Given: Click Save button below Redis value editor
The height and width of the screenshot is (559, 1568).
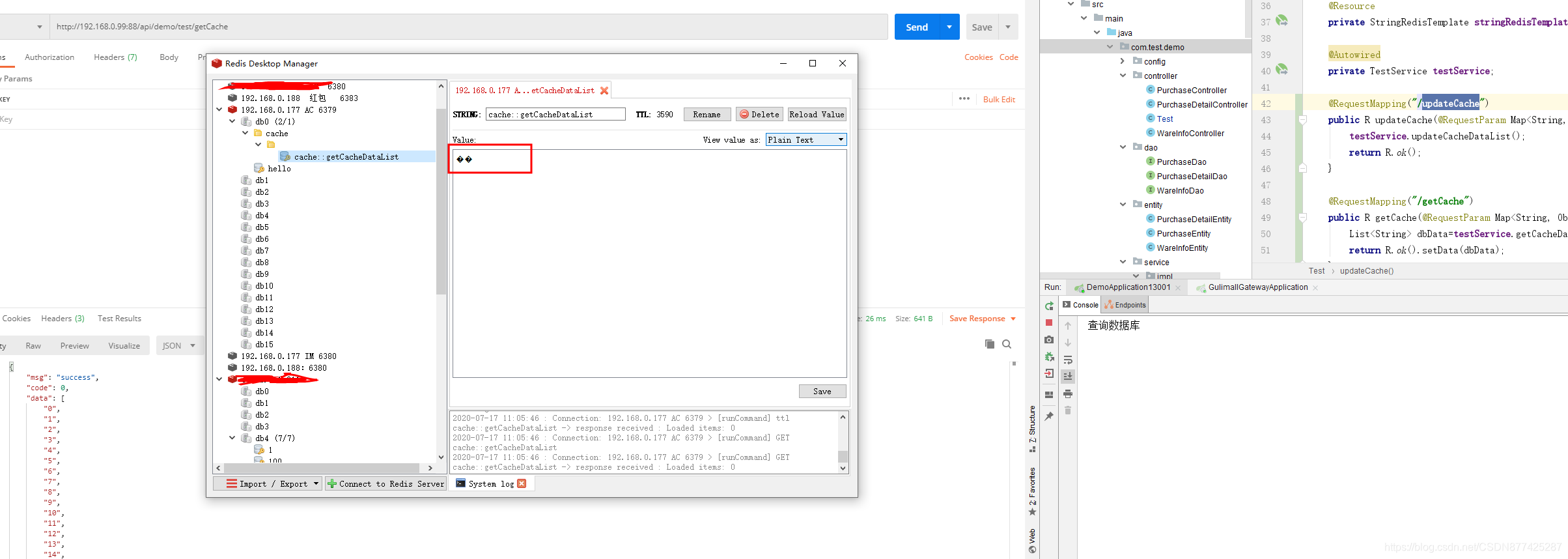Looking at the screenshot, I should click(x=822, y=392).
